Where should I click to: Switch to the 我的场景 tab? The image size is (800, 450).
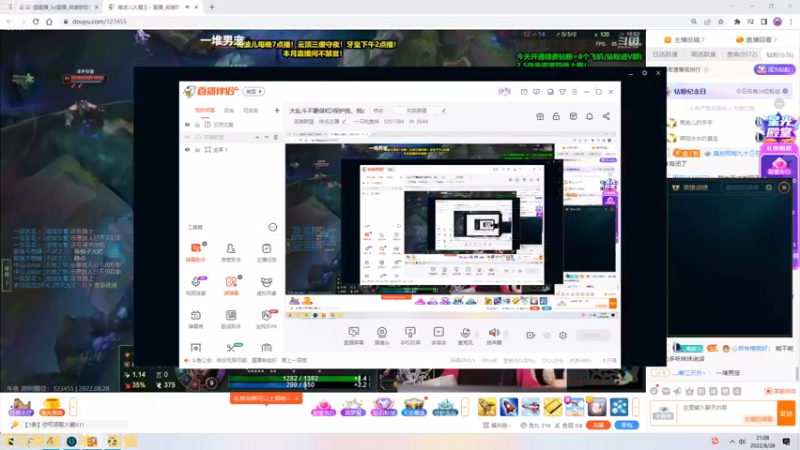point(204,110)
